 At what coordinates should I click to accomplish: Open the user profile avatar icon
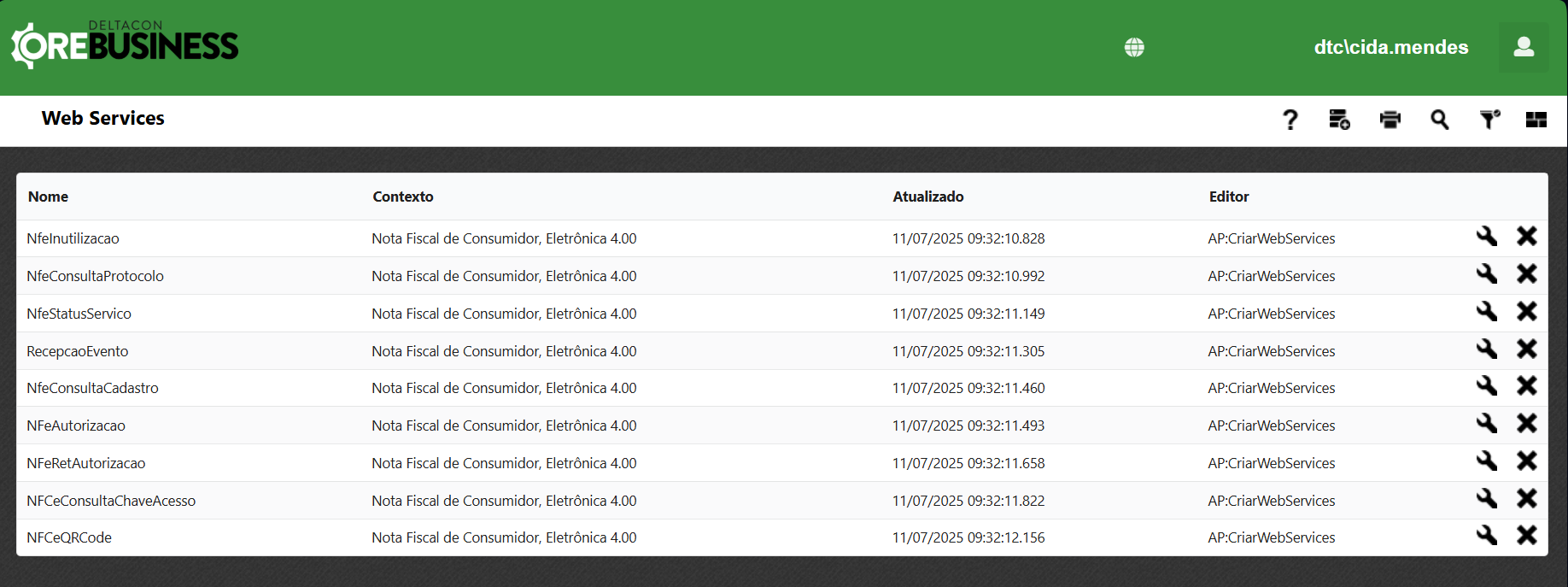(1523, 47)
